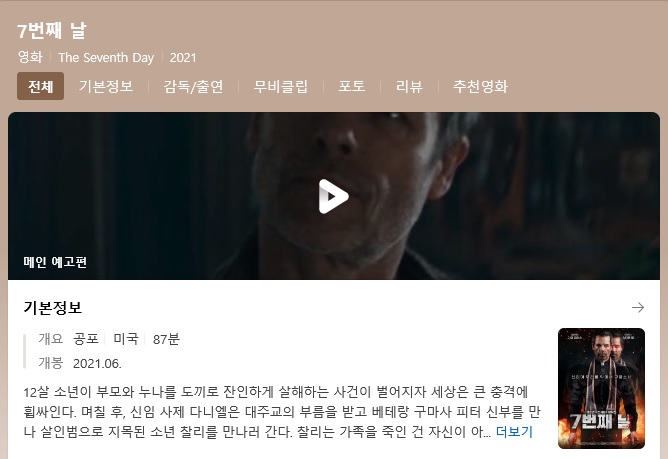Show the 추천영화 tab
668x459 pixels.
pos(480,86)
